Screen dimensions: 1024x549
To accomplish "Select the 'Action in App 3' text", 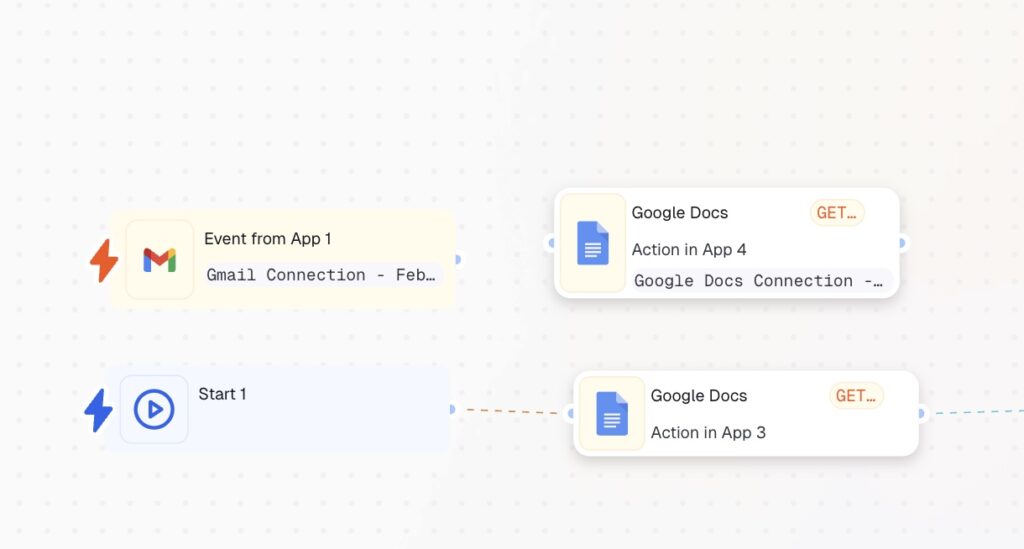I will (708, 433).
